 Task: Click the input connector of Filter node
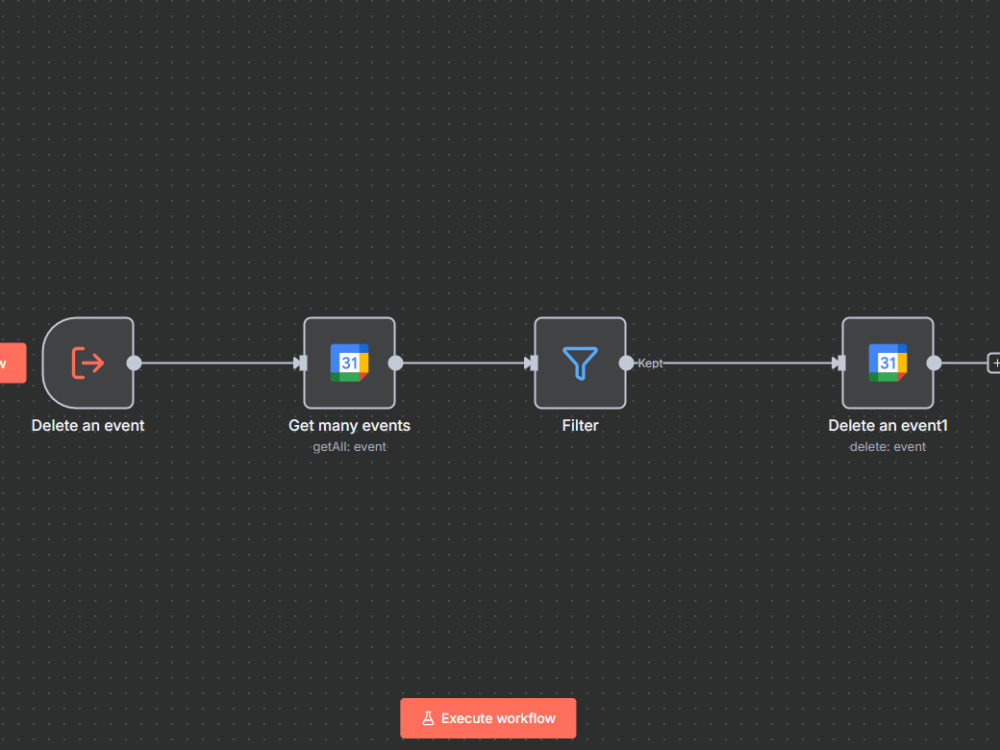coord(534,363)
